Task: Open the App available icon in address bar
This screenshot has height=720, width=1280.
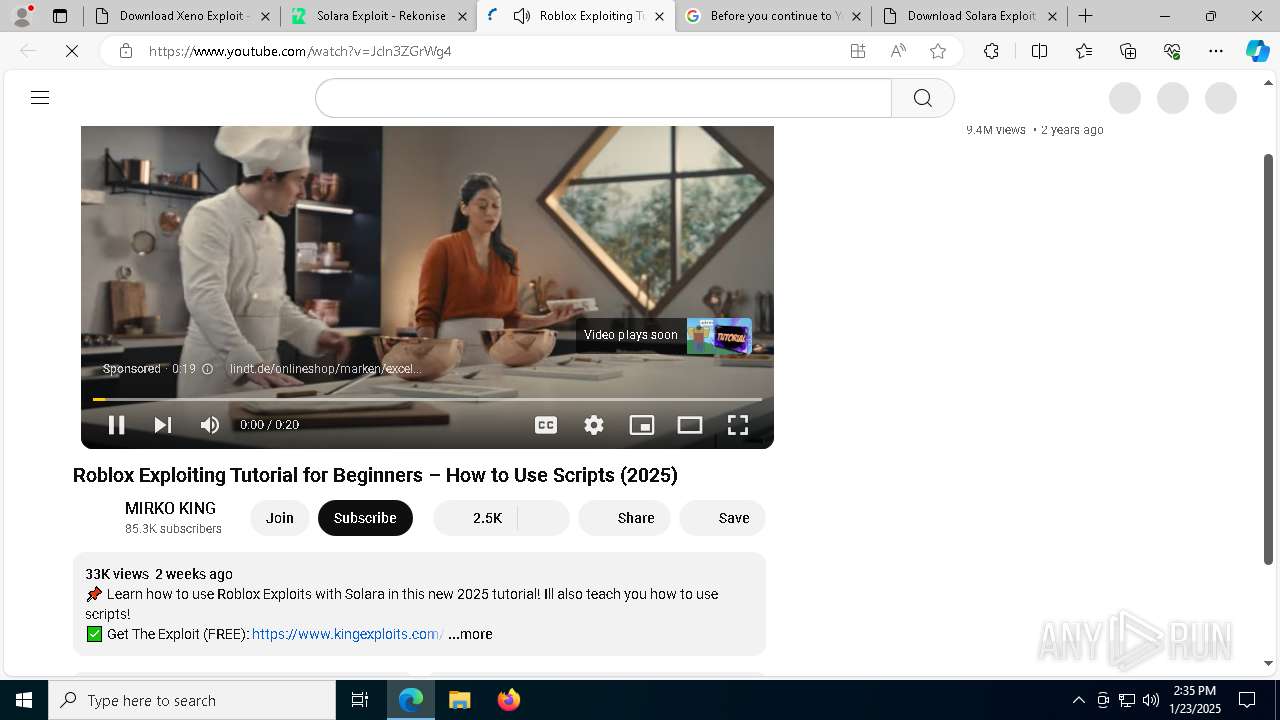Action: point(858,51)
